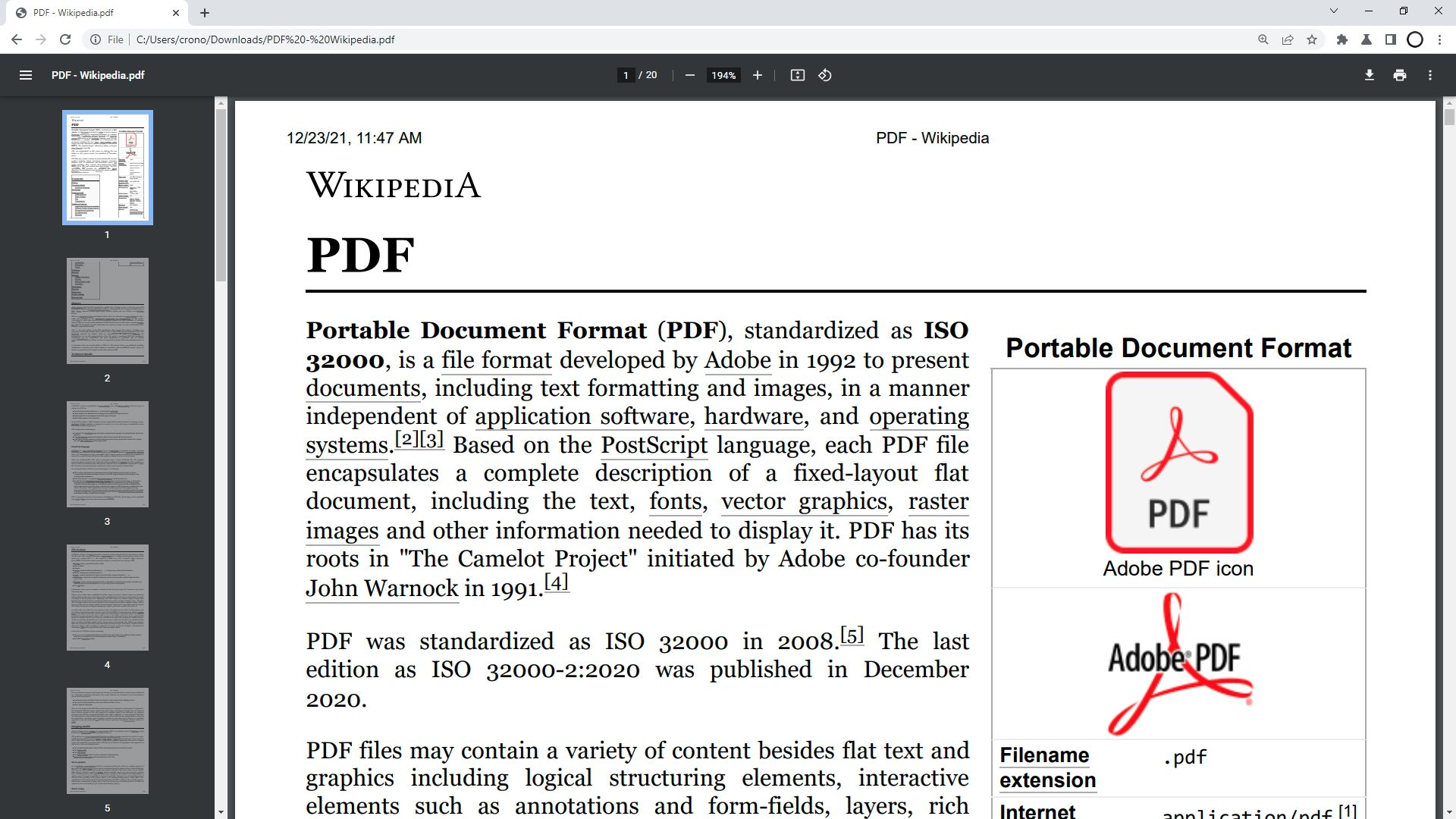1456x819 pixels.
Task: Open the 'application software' link
Action: [582, 416]
